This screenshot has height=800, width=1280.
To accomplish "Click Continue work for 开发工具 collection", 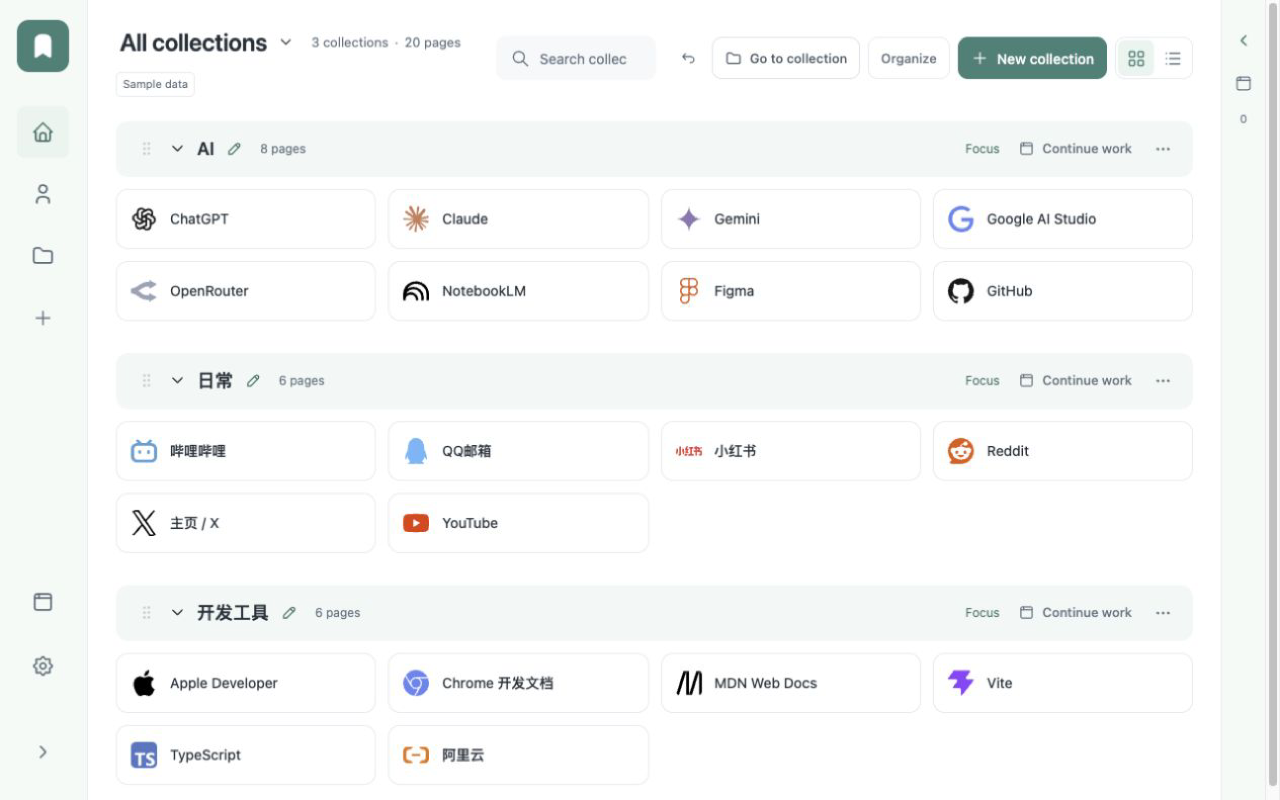I will coord(1076,613).
